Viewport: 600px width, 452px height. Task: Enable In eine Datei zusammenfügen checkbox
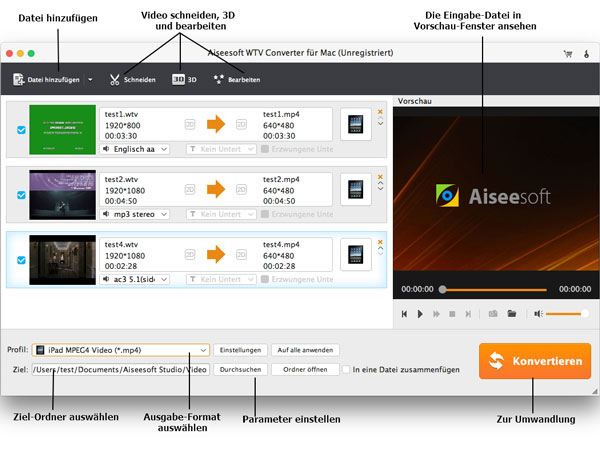[x=346, y=370]
